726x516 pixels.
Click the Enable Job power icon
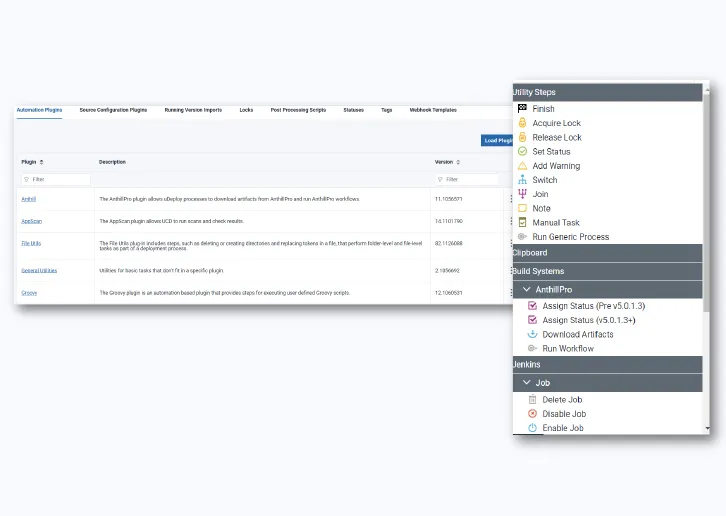[x=532, y=428]
